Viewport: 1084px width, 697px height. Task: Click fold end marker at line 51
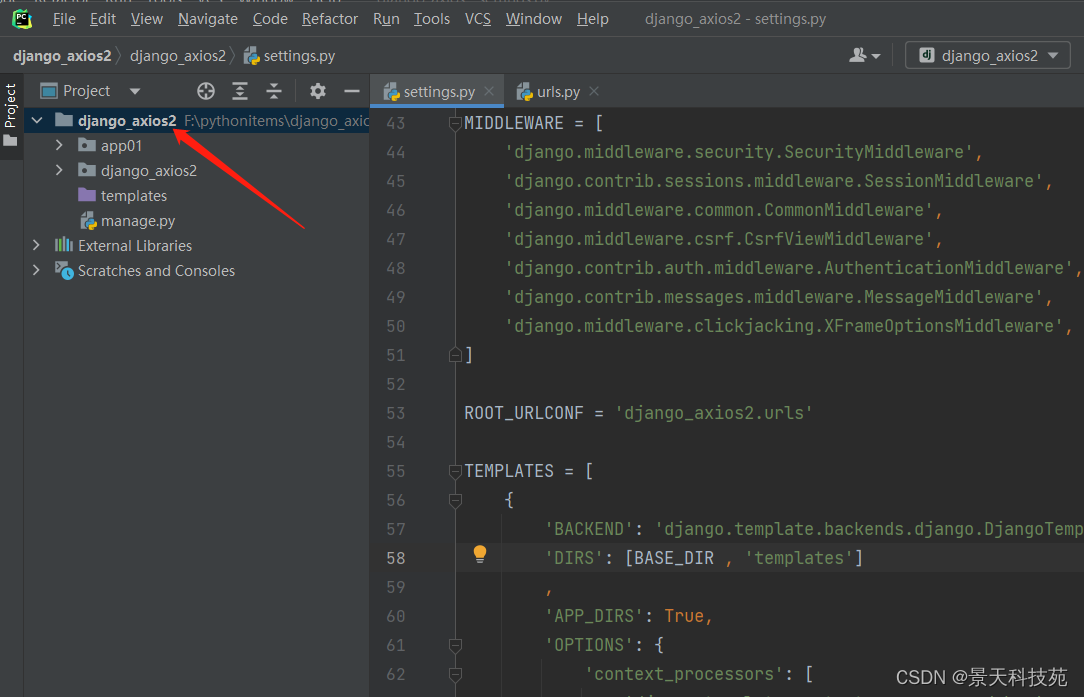(x=455, y=355)
